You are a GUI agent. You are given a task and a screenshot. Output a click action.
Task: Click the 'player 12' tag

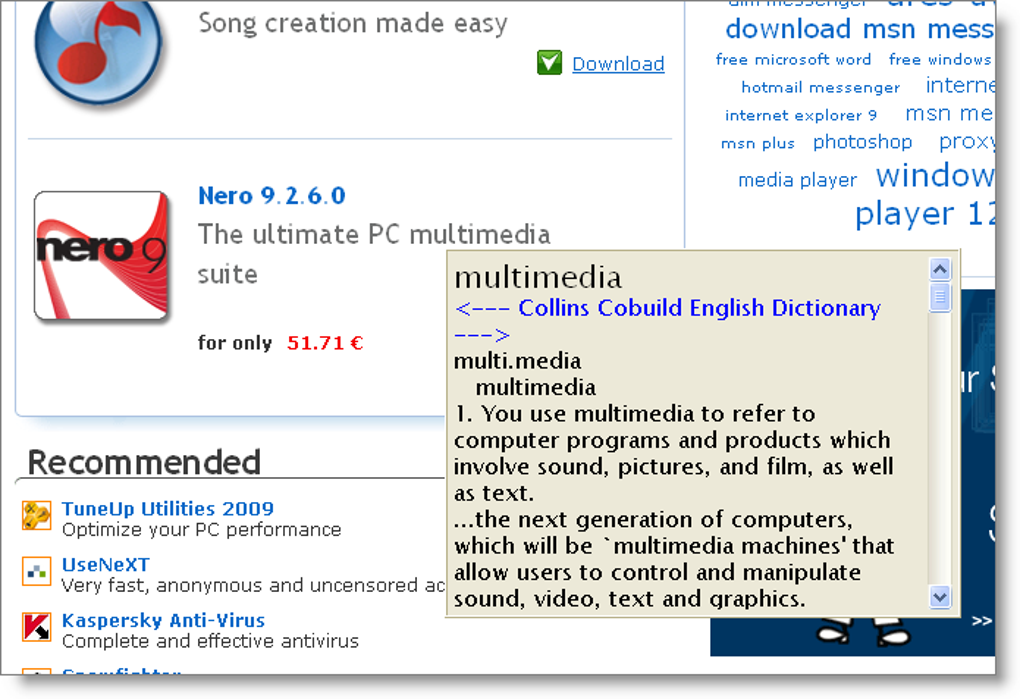[x=924, y=215]
